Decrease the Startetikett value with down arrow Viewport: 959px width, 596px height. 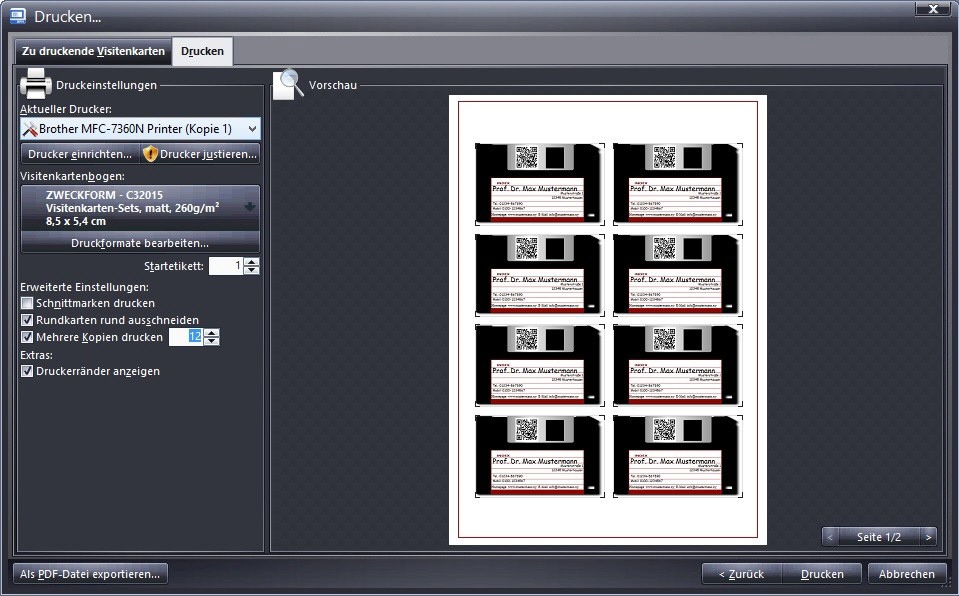252,270
